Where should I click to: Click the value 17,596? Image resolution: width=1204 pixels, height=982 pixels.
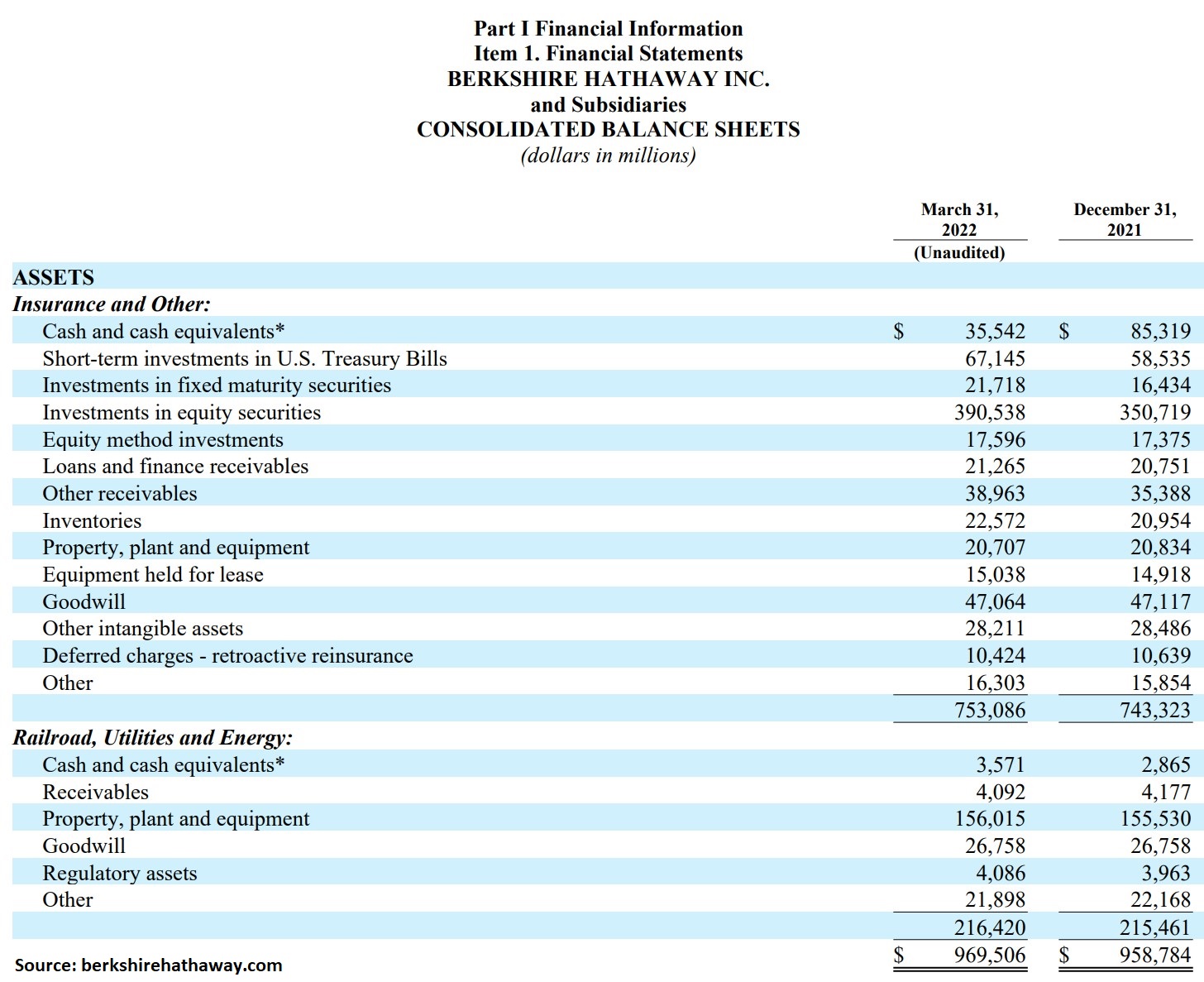pos(995,440)
